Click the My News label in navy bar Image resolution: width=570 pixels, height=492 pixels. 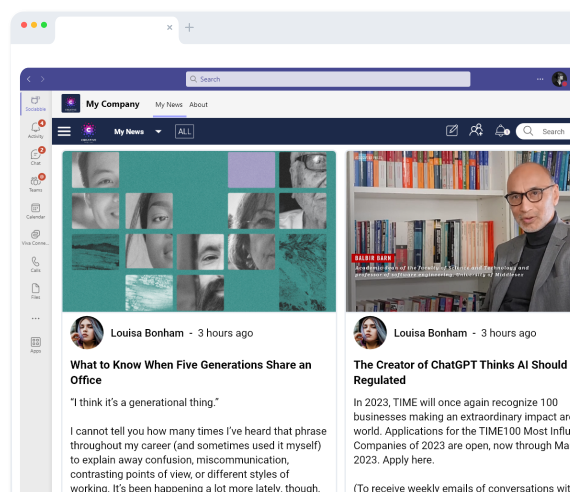129,132
